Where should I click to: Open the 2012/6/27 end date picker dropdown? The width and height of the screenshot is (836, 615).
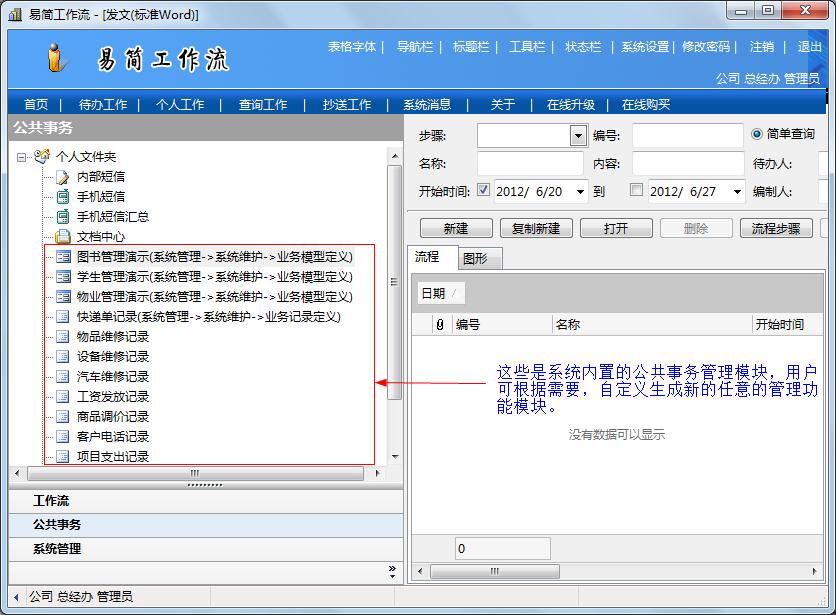point(737,191)
